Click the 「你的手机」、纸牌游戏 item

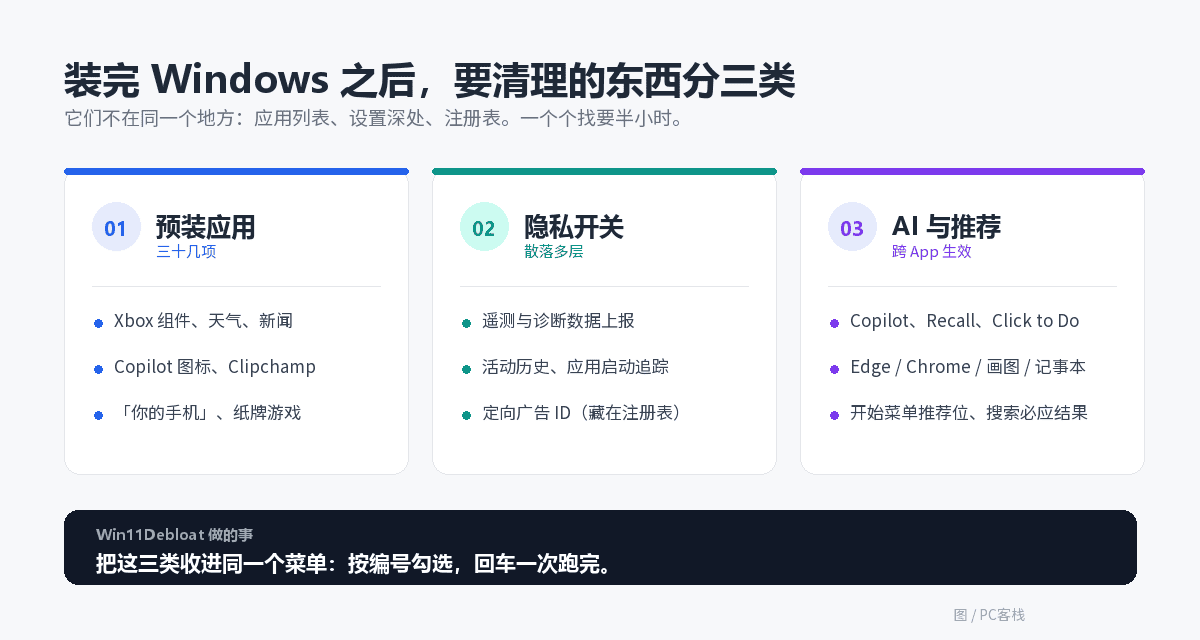click(x=207, y=413)
